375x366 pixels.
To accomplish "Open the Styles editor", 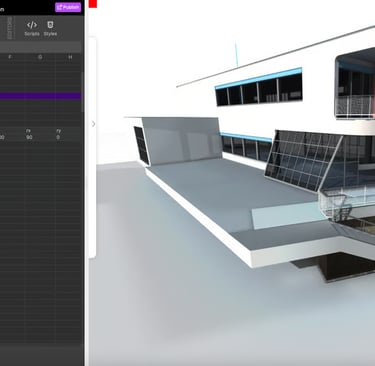I will pos(50,28).
